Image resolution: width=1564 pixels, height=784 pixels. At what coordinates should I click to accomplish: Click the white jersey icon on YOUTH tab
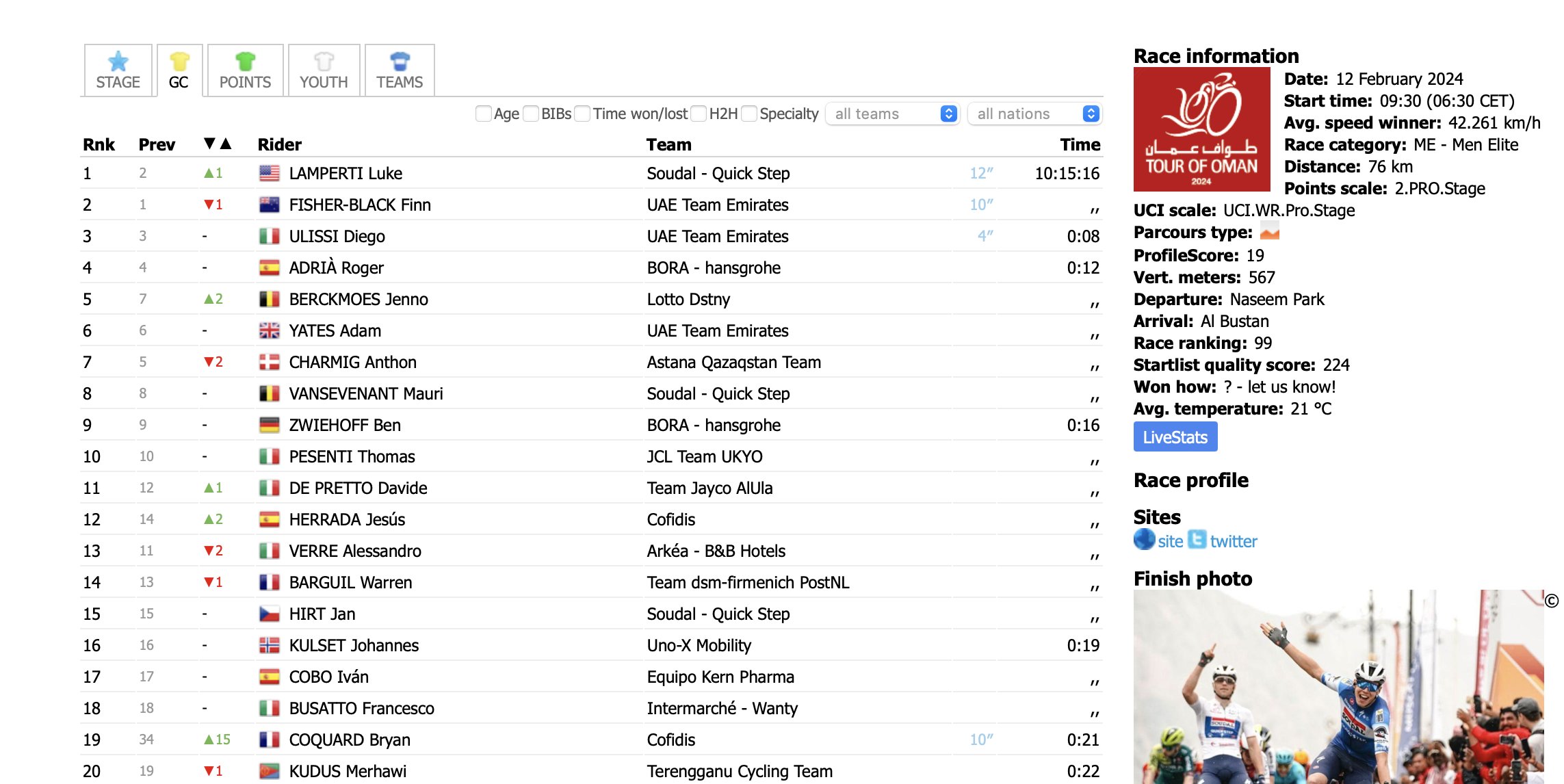click(324, 61)
